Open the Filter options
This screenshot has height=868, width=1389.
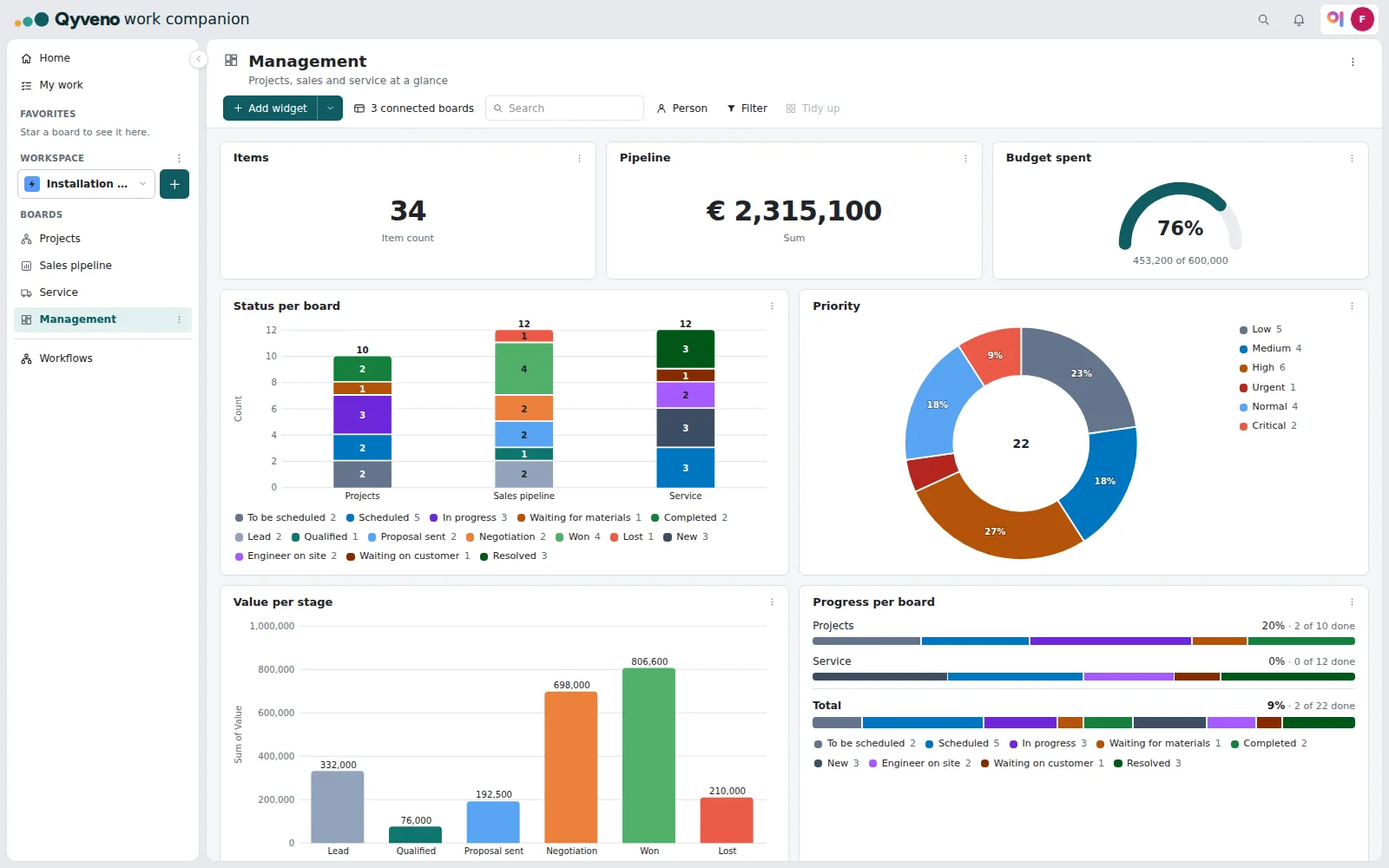pyautogui.click(x=747, y=108)
